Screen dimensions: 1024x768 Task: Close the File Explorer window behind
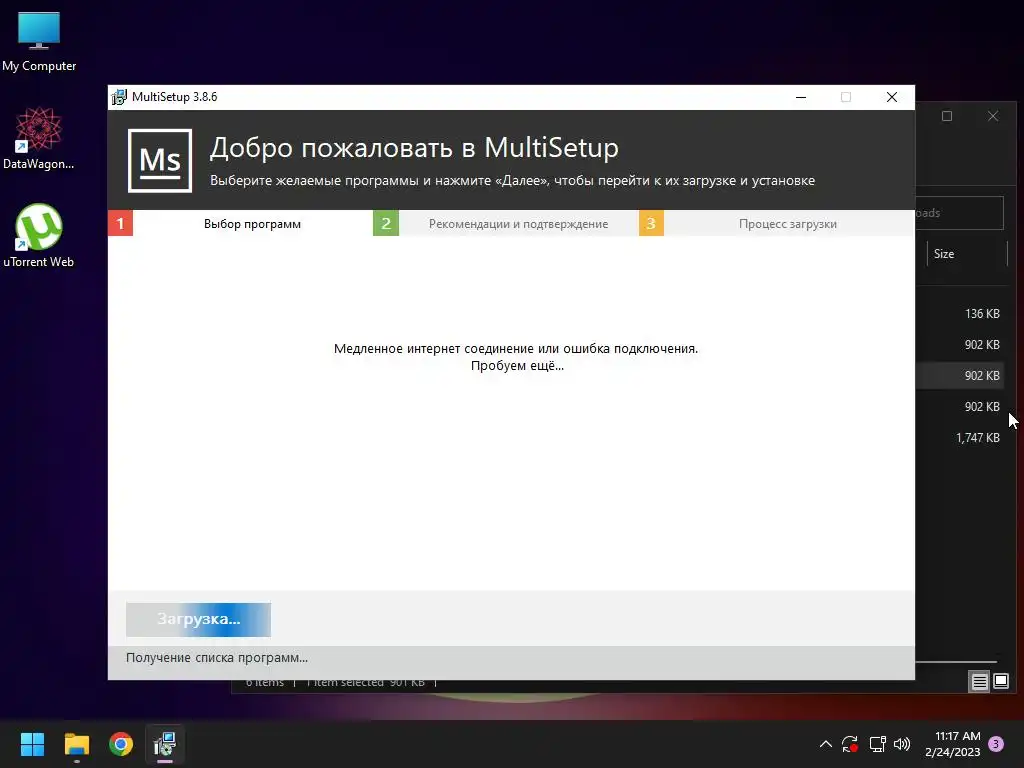point(993,116)
